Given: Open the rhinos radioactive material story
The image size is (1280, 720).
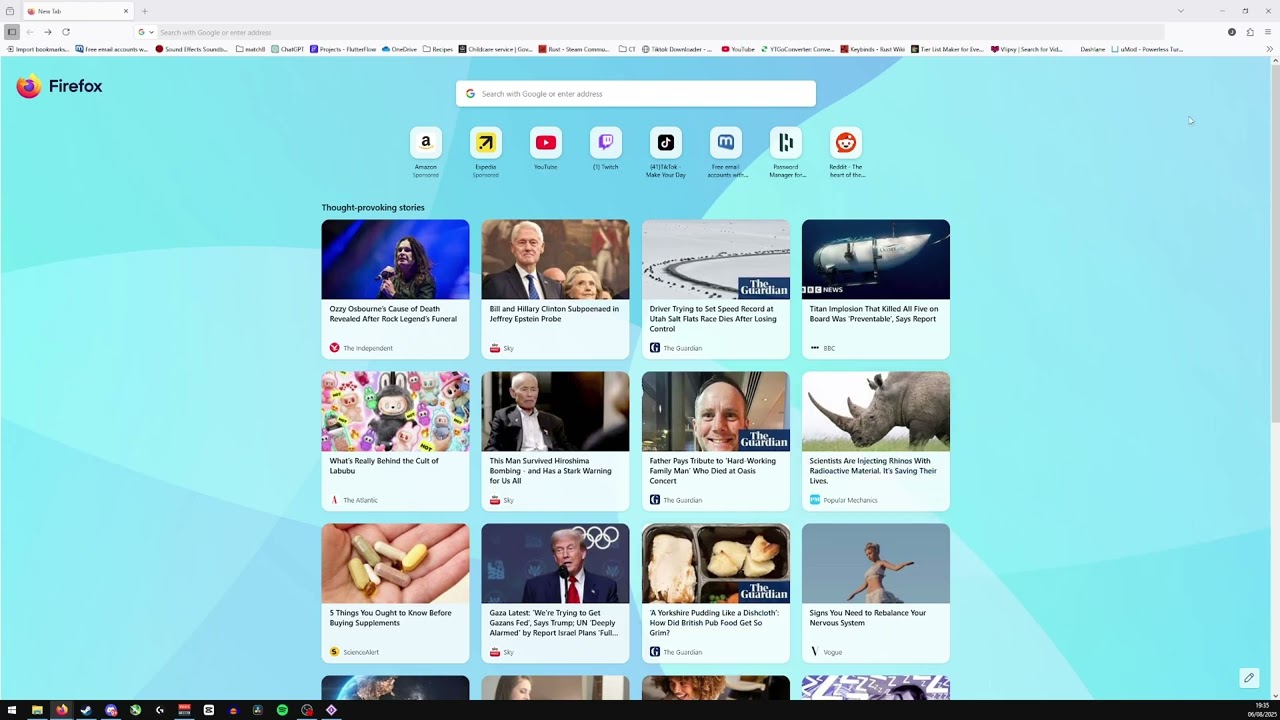Looking at the screenshot, I should (876, 441).
